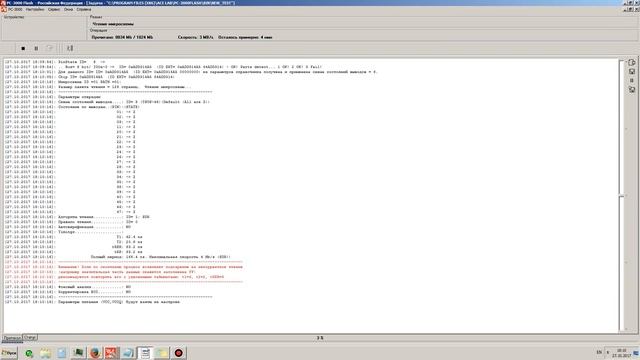Open the Окна menu

coord(69,9)
